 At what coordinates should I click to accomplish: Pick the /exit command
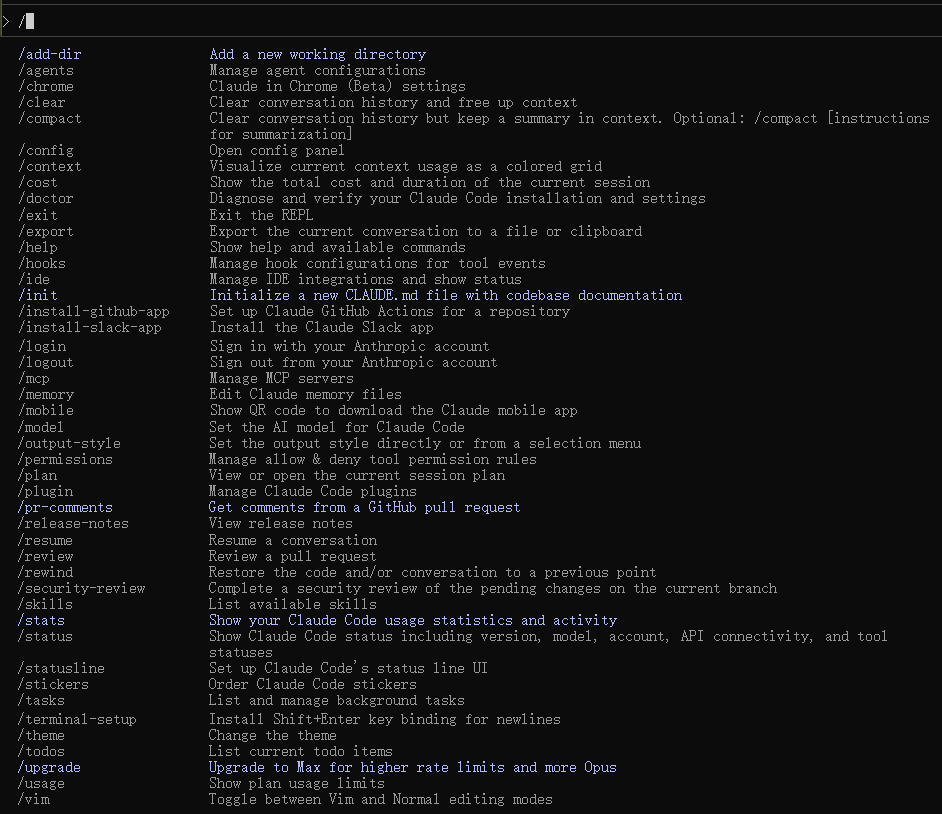click(38, 215)
